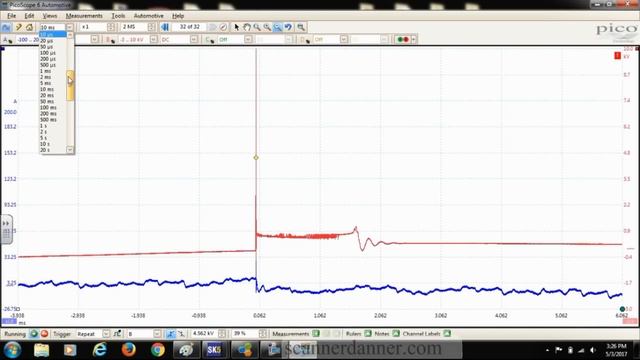Add measurement with green Measurements button
The width and height of the screenshot is (640, 360).
coord(316,333)
